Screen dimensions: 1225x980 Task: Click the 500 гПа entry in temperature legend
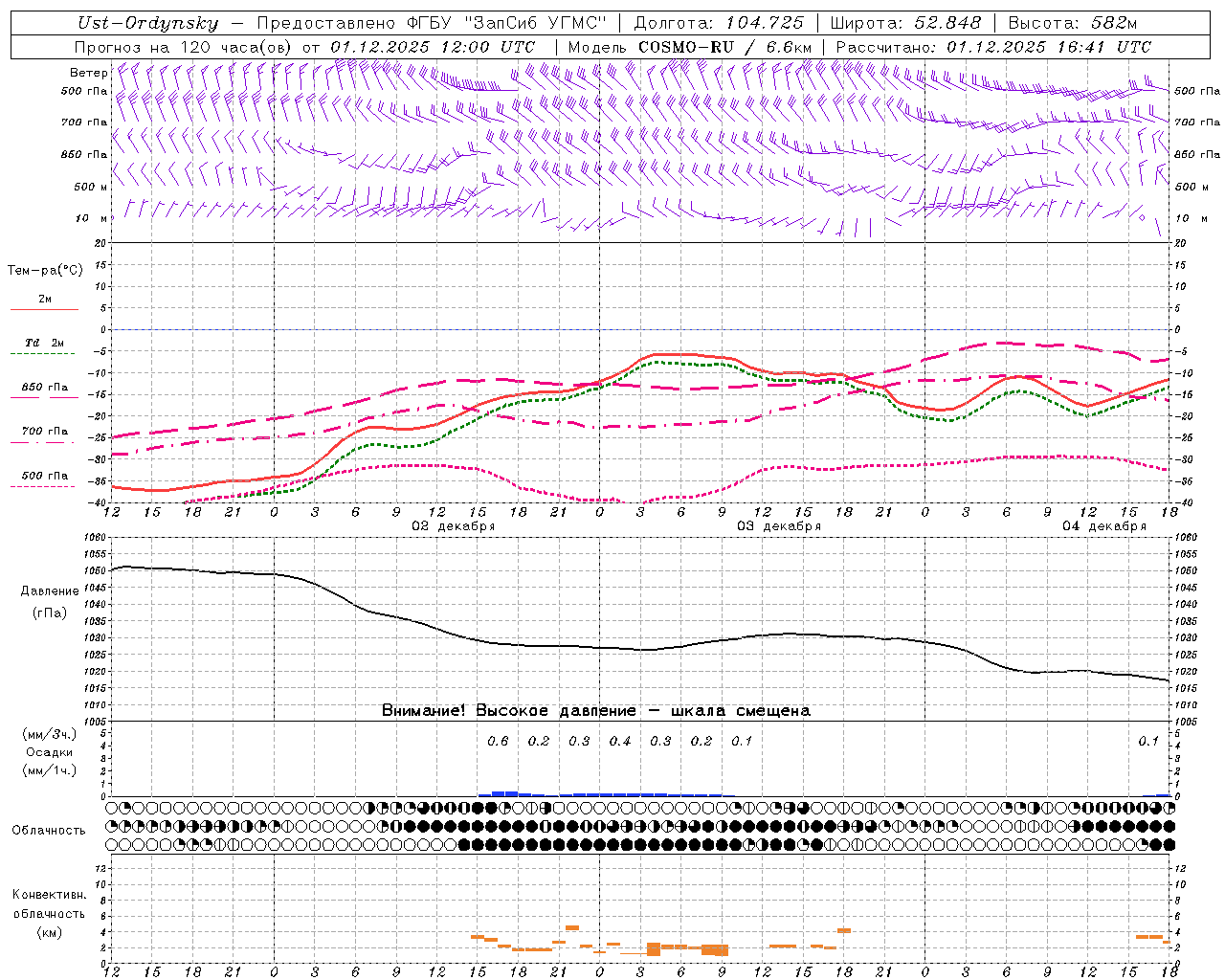pos(44,476)
